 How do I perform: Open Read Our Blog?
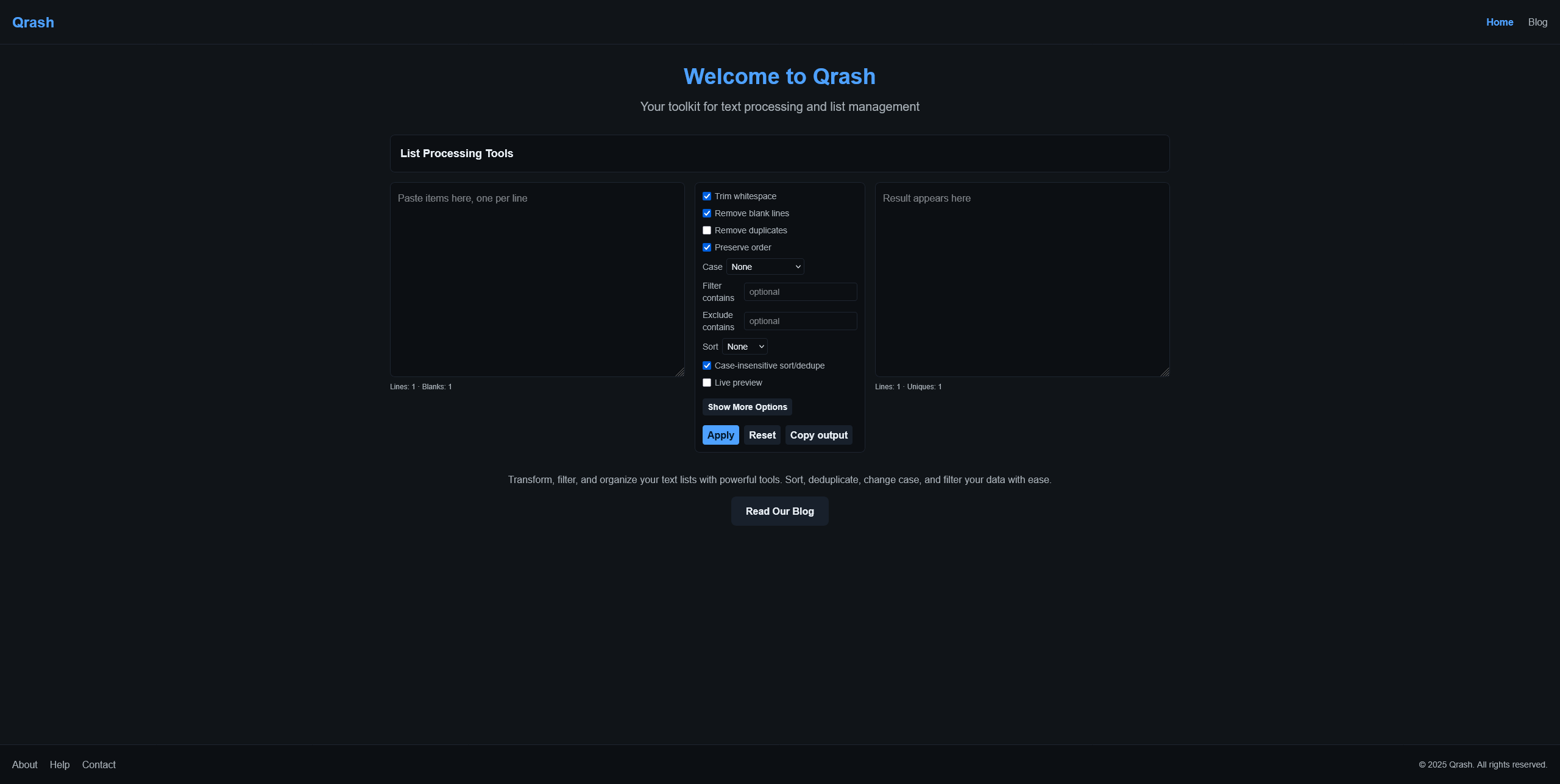(780, 511)
